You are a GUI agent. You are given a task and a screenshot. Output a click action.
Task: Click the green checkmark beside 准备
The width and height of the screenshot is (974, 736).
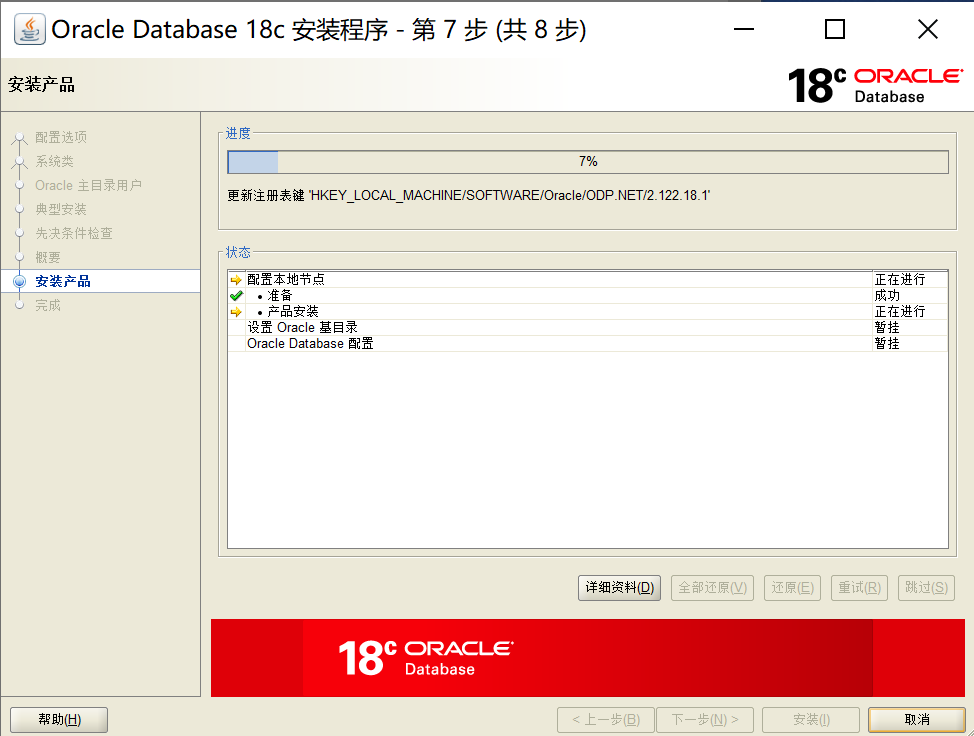coord(236,296)
